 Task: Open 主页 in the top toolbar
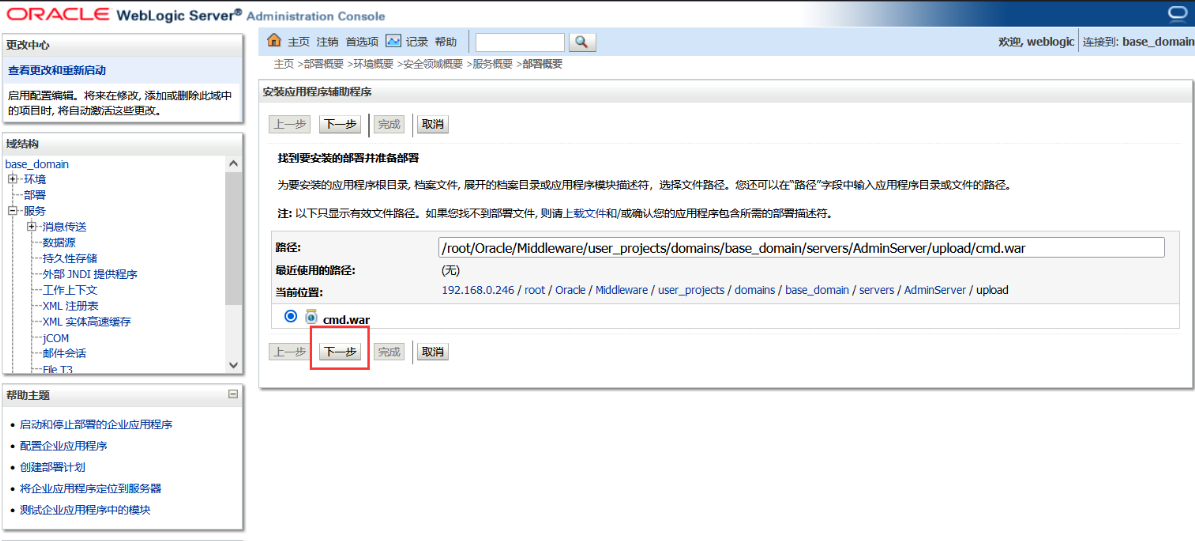[x=299, y=42]
